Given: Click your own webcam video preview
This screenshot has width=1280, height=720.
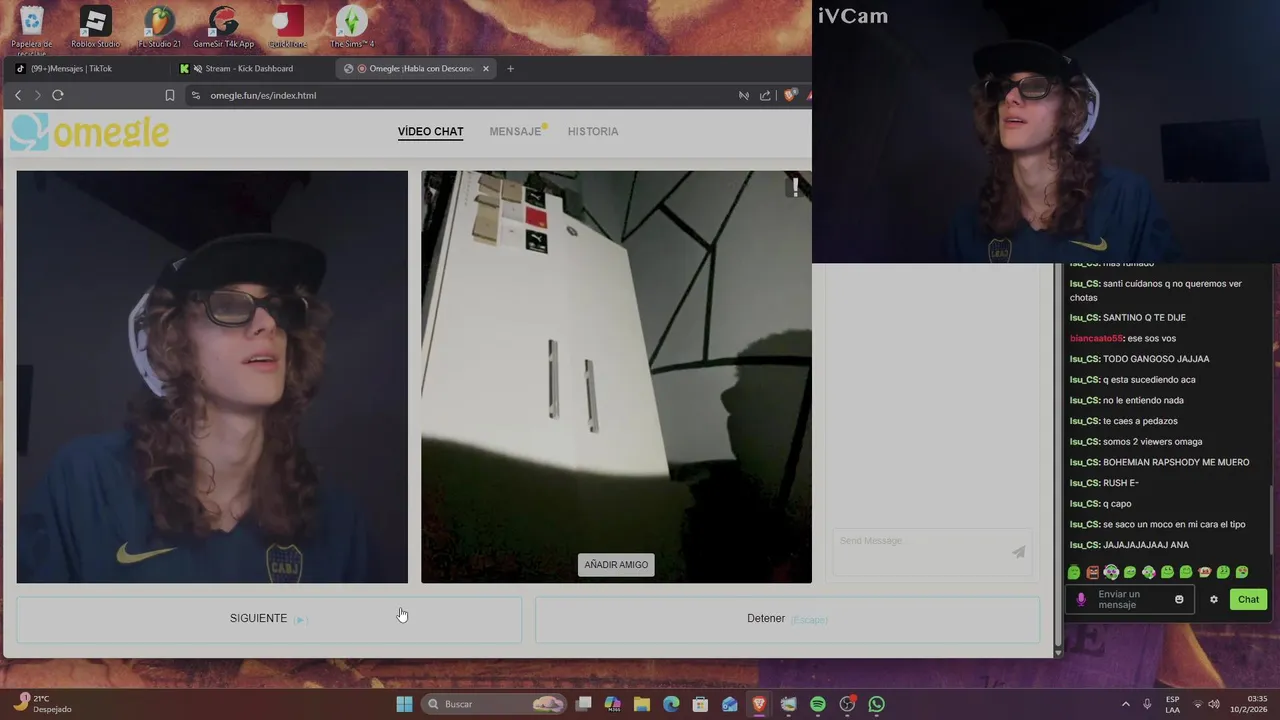Looking at the screenshot, I should tap(212, 377).
